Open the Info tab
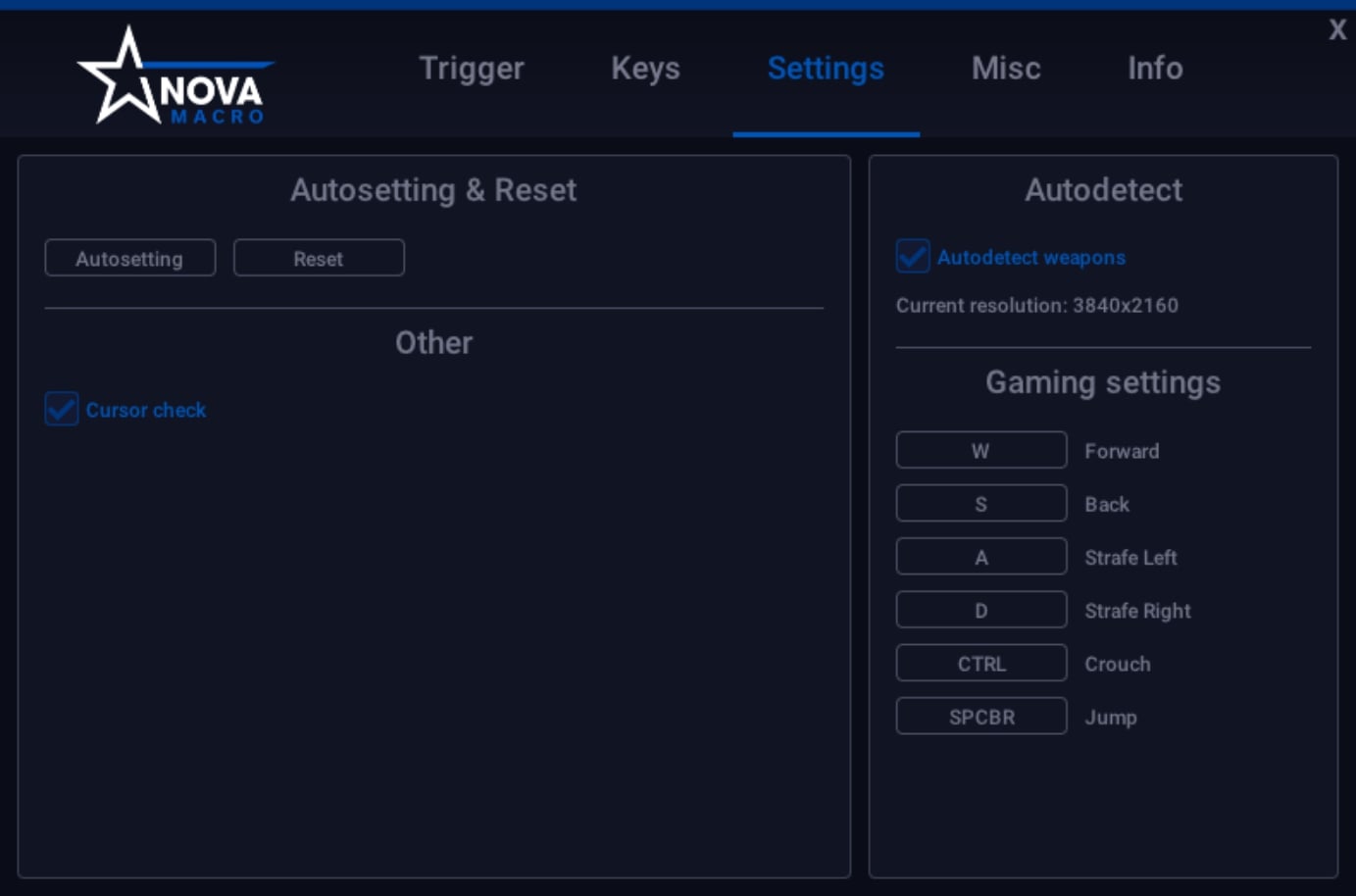Image resolution: width=1356 pixels, height=896 pixels. (x=1155, y=69)
